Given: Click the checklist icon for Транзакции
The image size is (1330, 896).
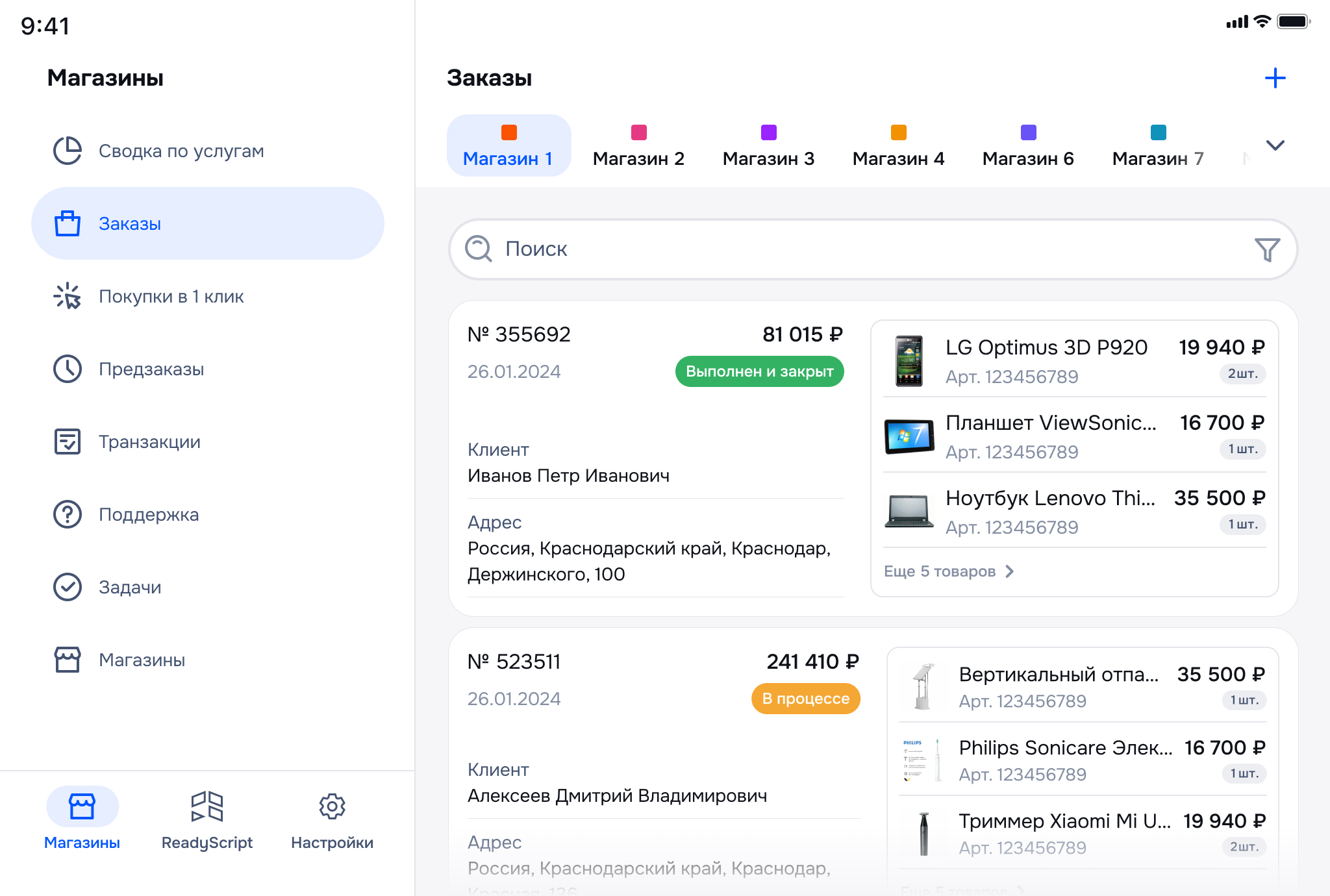Looking at the screenshot, I should (68, 442).
